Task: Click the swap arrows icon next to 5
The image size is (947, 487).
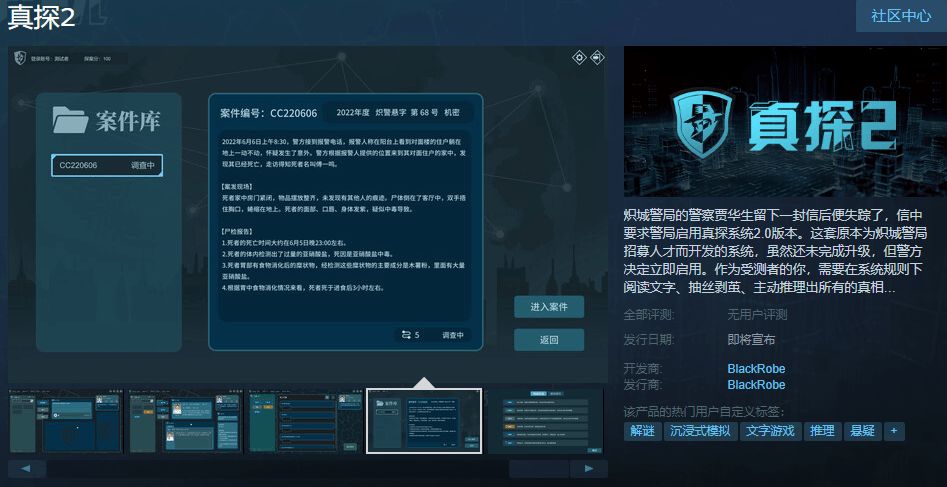Action: (x=406, y=335)
